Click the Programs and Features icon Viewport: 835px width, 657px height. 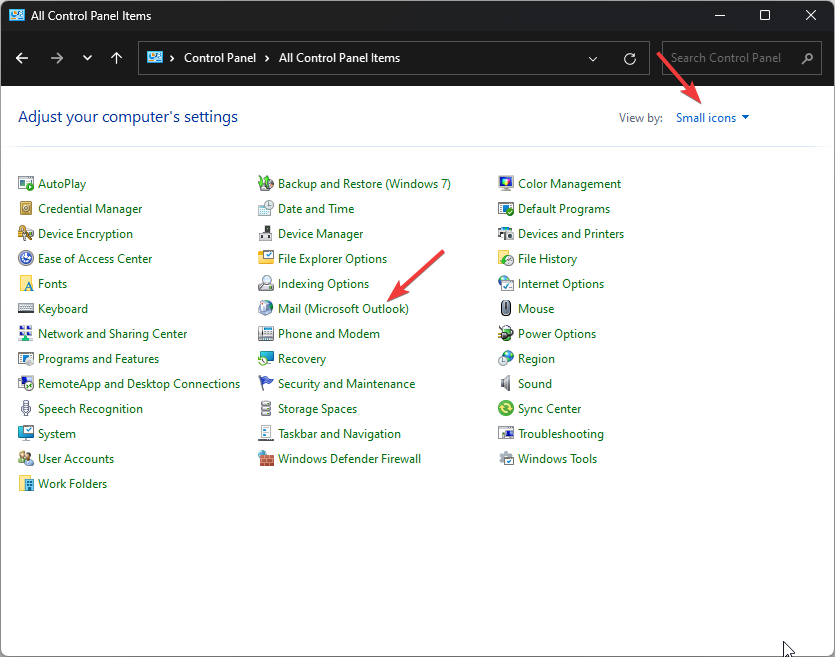click(x=26, y=359)
